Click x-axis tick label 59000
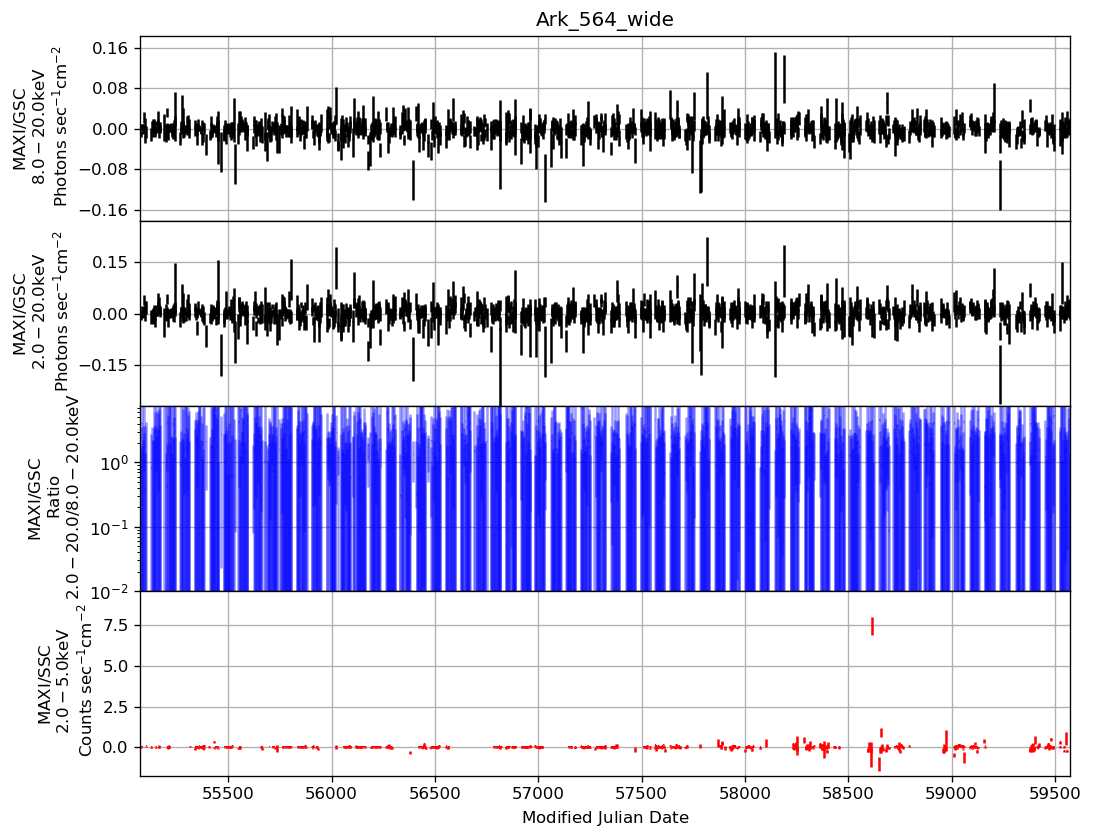 coord(951,794)
